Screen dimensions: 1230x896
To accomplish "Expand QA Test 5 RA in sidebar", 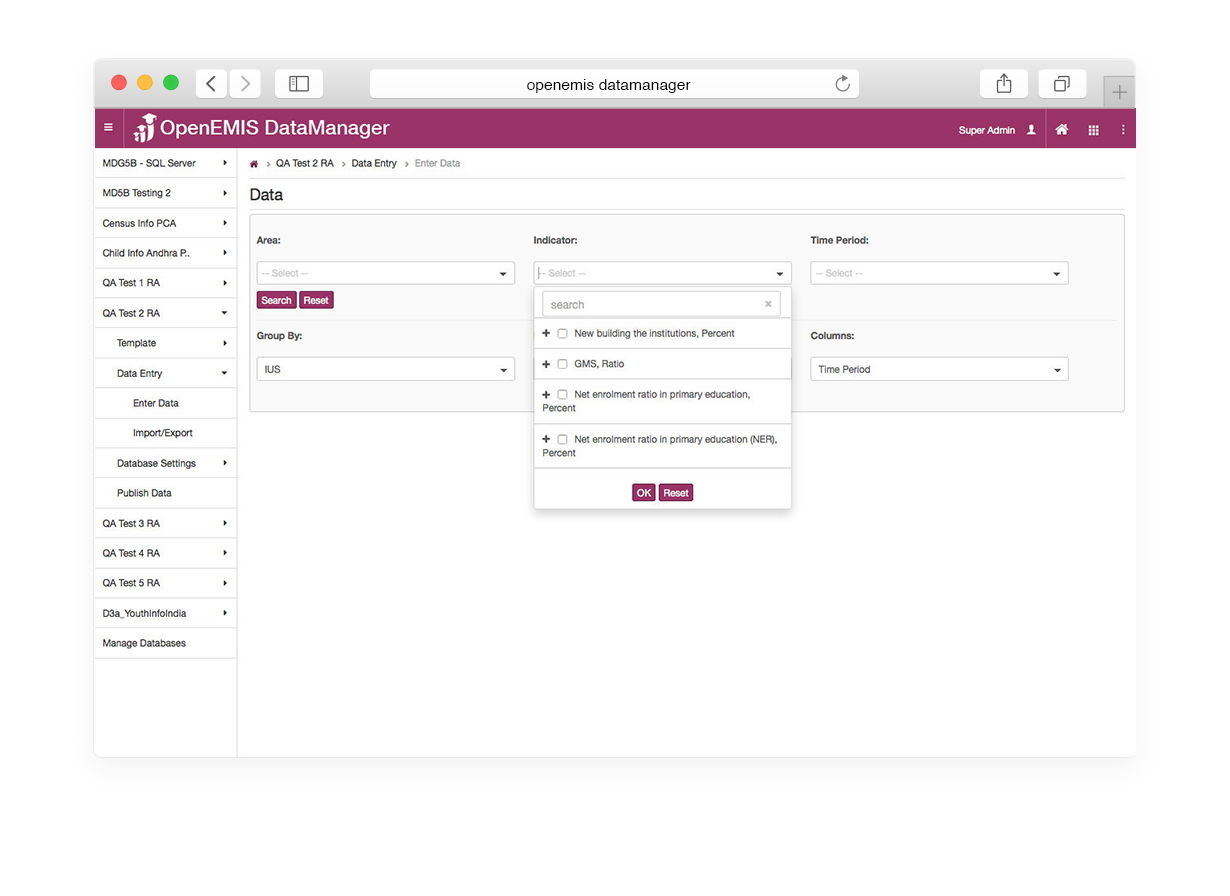I will coord(165,583).
